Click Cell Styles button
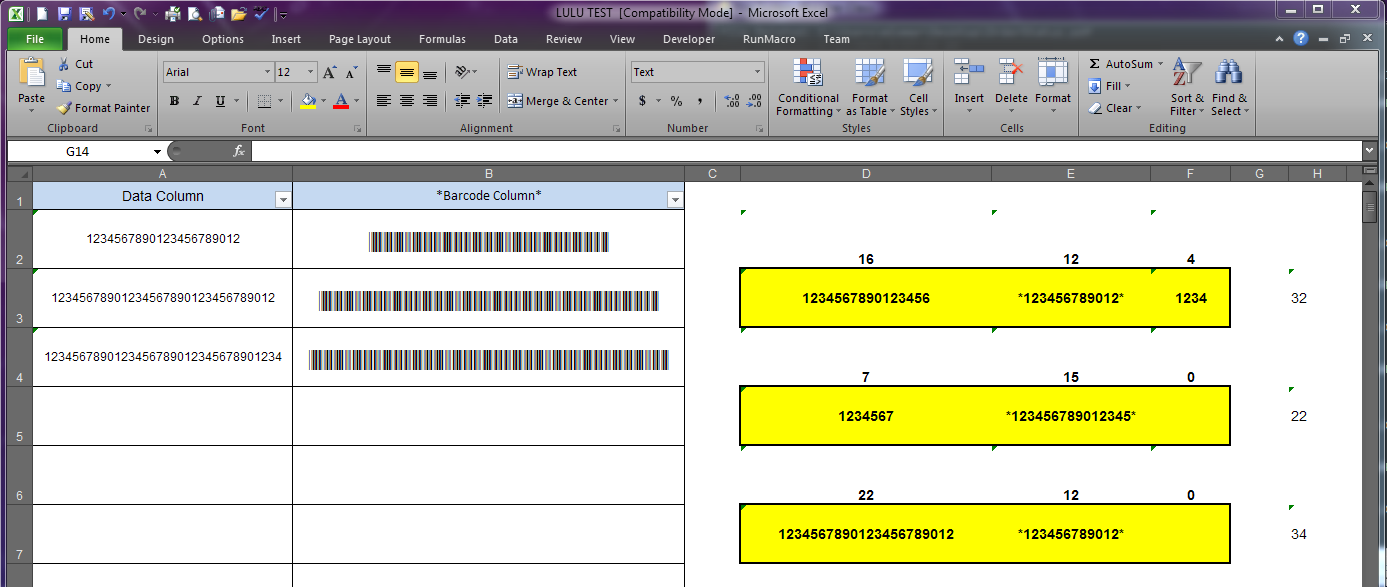Image resolution: width=1387 pixels, height=587 pixels. click(918, 88)
